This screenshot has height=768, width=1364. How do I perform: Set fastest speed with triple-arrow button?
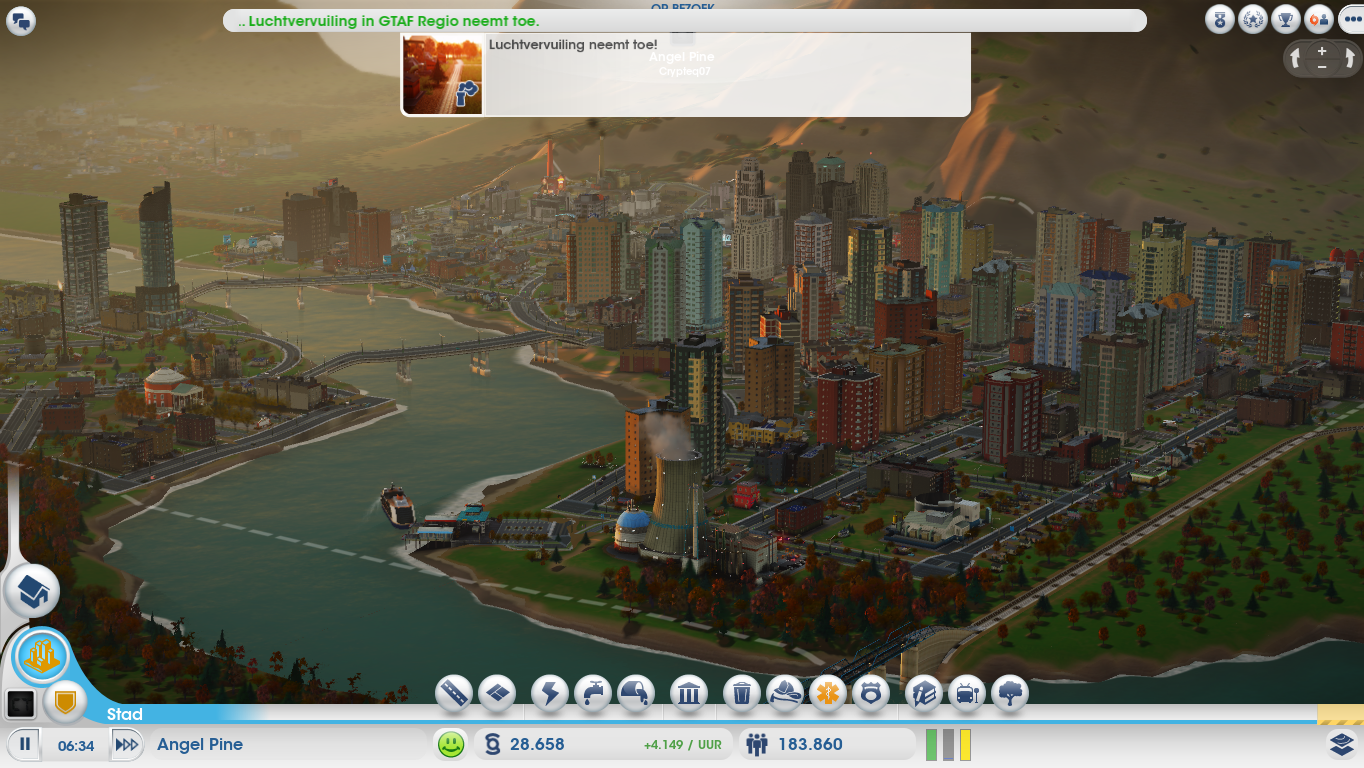click(126, 744)
